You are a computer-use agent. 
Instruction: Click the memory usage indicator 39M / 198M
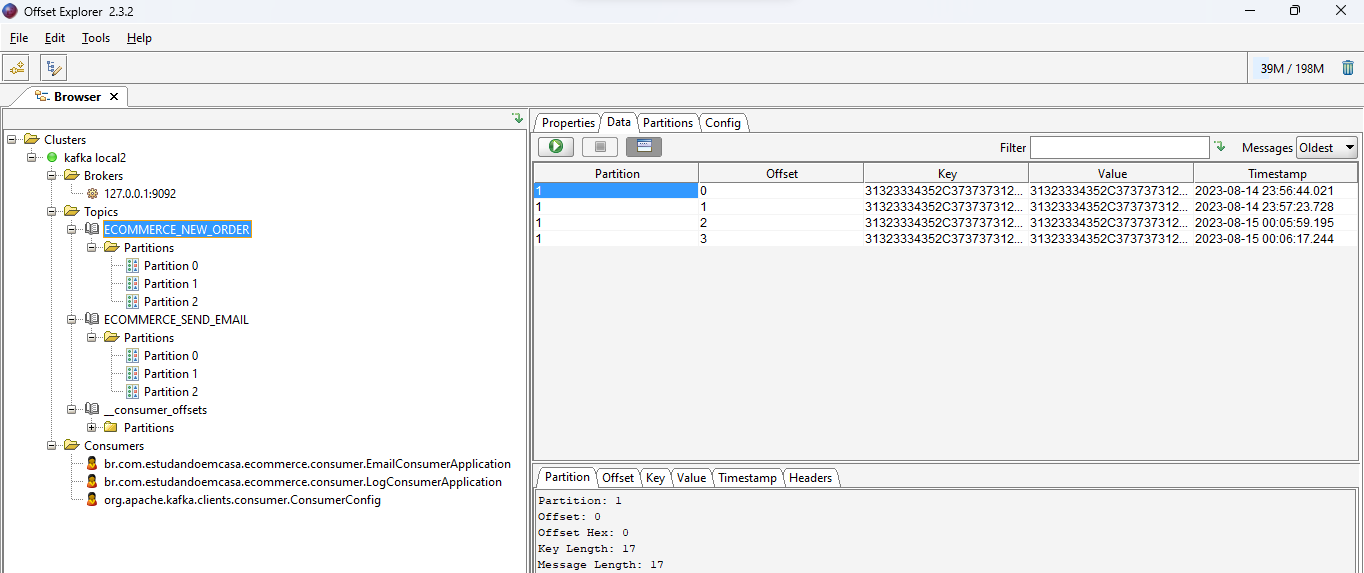[1292, 68]
